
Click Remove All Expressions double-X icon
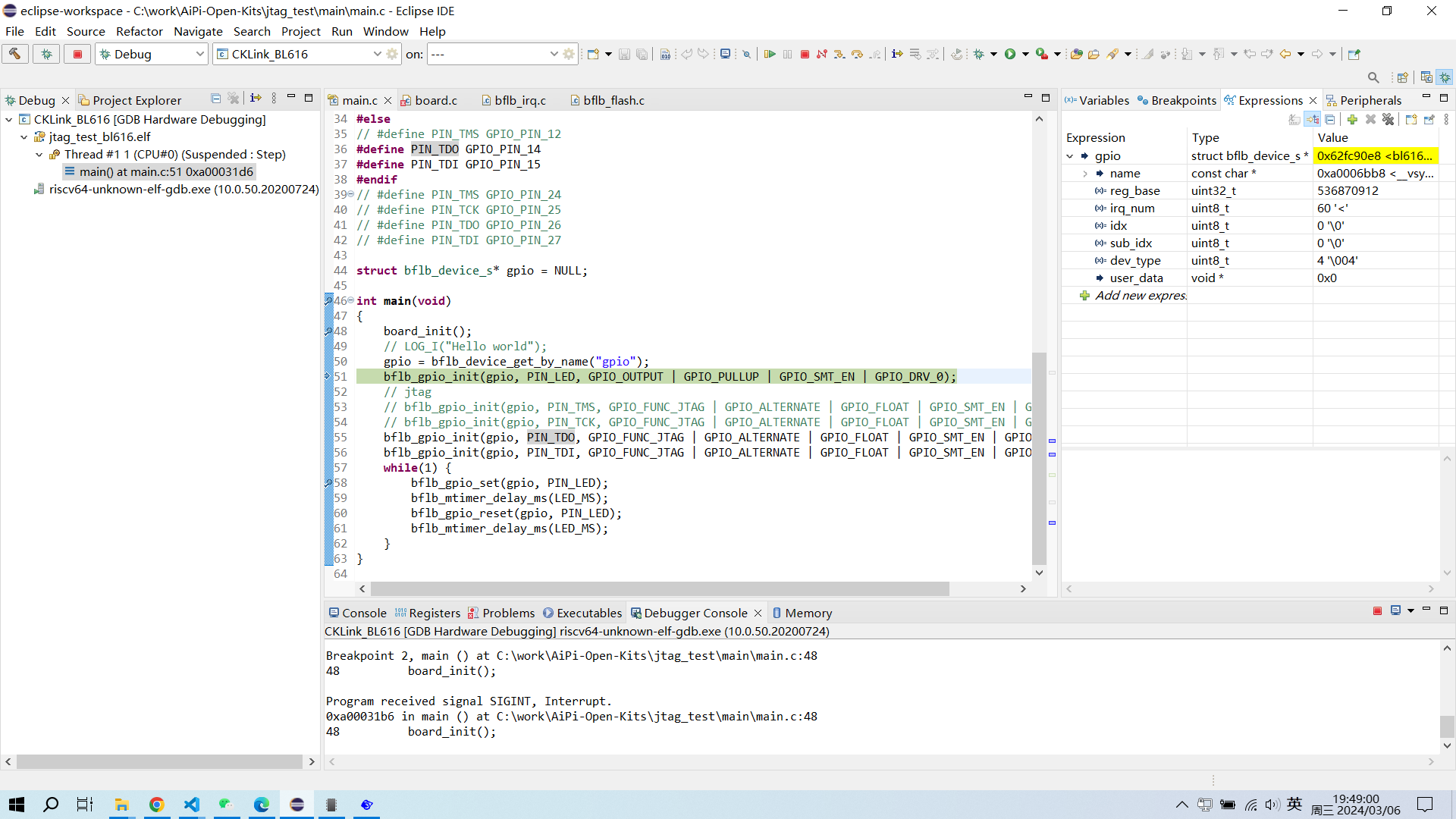[x=1389, y=119]
